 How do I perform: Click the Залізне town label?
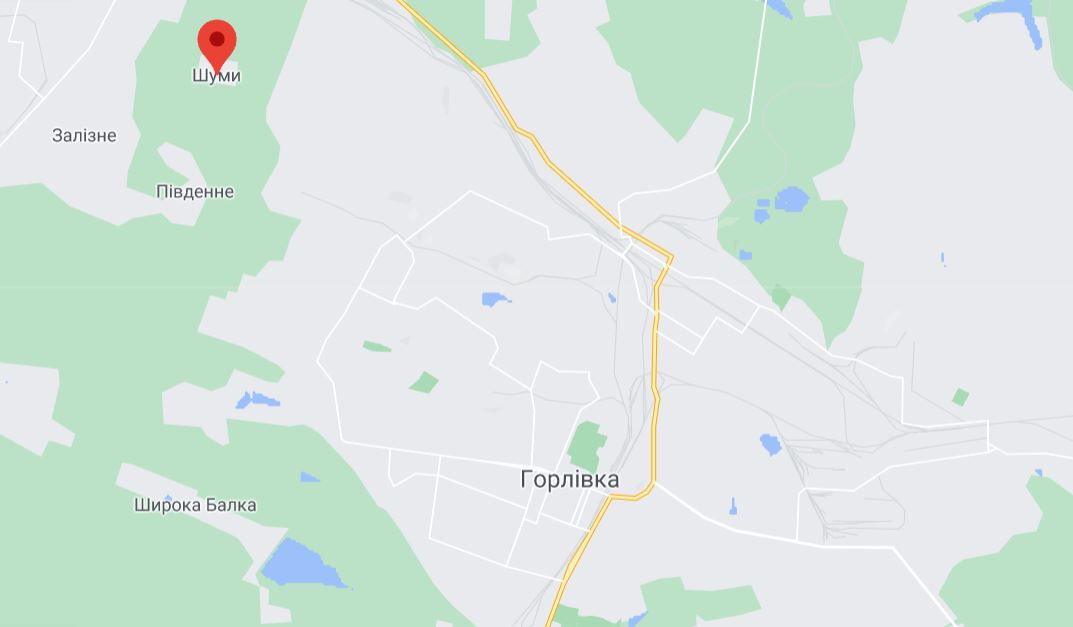[x=84, y=135]
